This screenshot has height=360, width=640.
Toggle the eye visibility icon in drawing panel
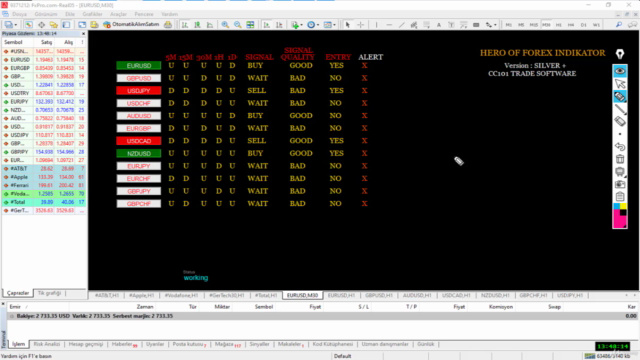620,71
